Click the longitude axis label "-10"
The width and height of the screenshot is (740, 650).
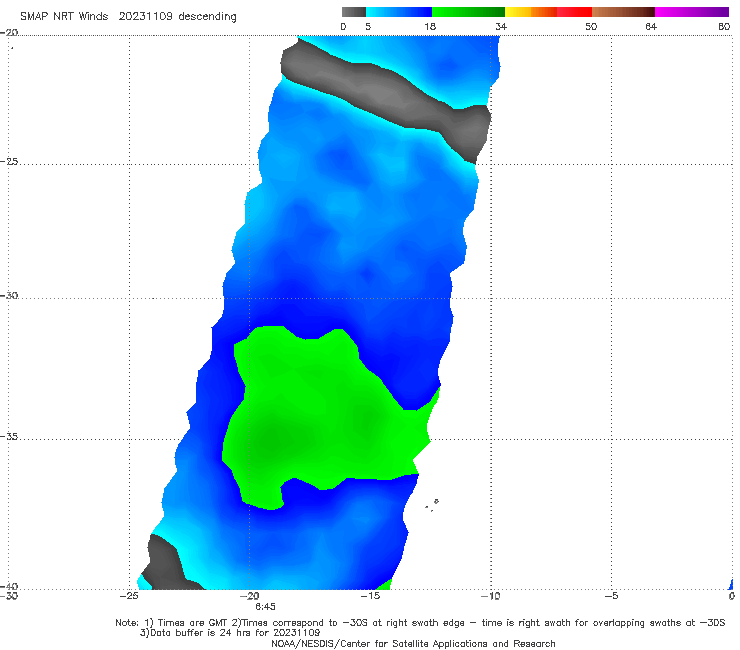click(490, 596)
